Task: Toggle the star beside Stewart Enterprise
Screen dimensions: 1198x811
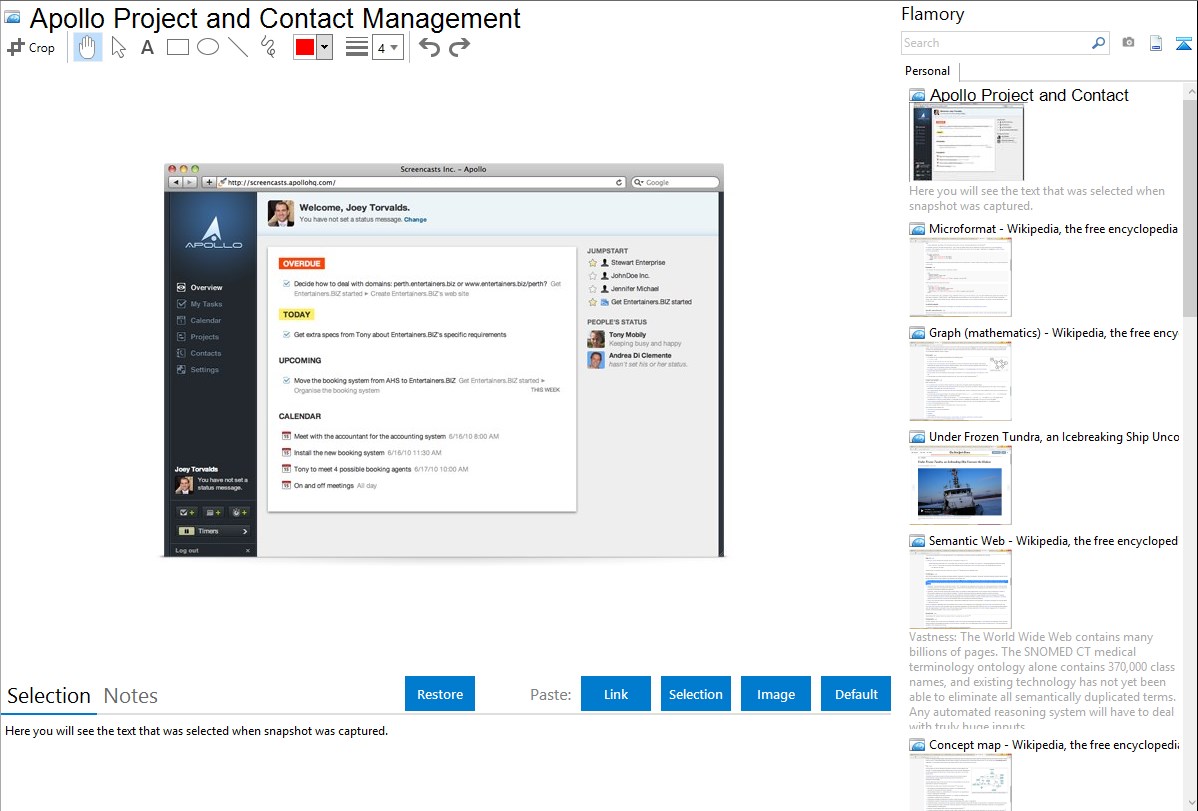Action: pos(592,263)
